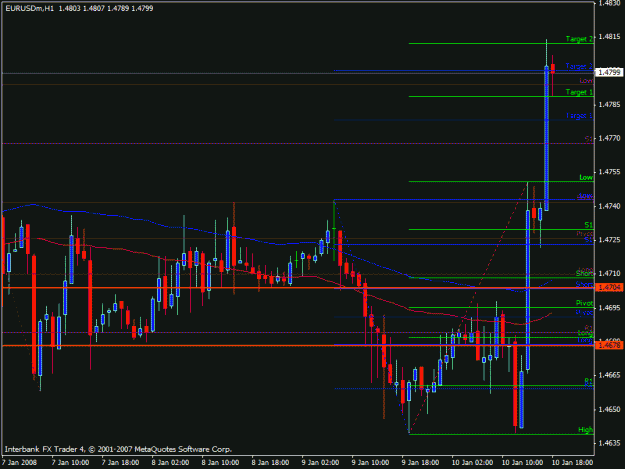Screen dimensions: 625x469
Task: Click the 7 Jan 10:00 time label
Action: tap(71, 463)
